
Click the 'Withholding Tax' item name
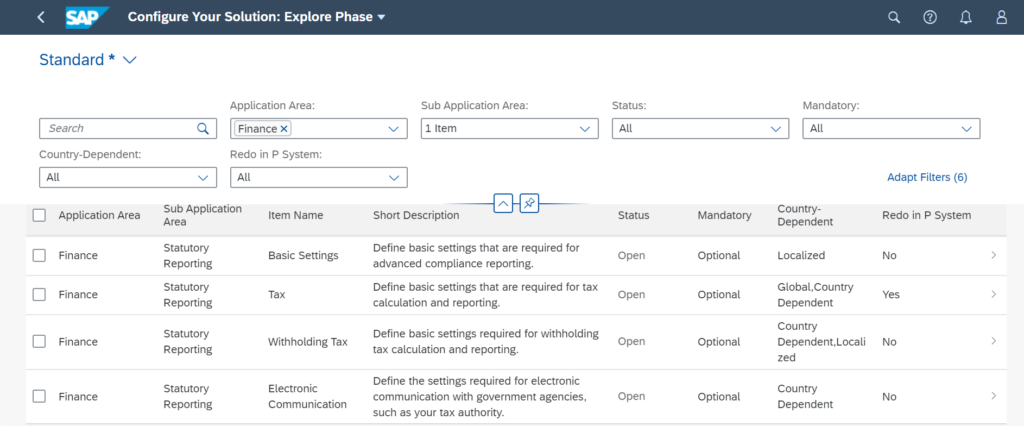pyautogui.click(x=308, y=341)
